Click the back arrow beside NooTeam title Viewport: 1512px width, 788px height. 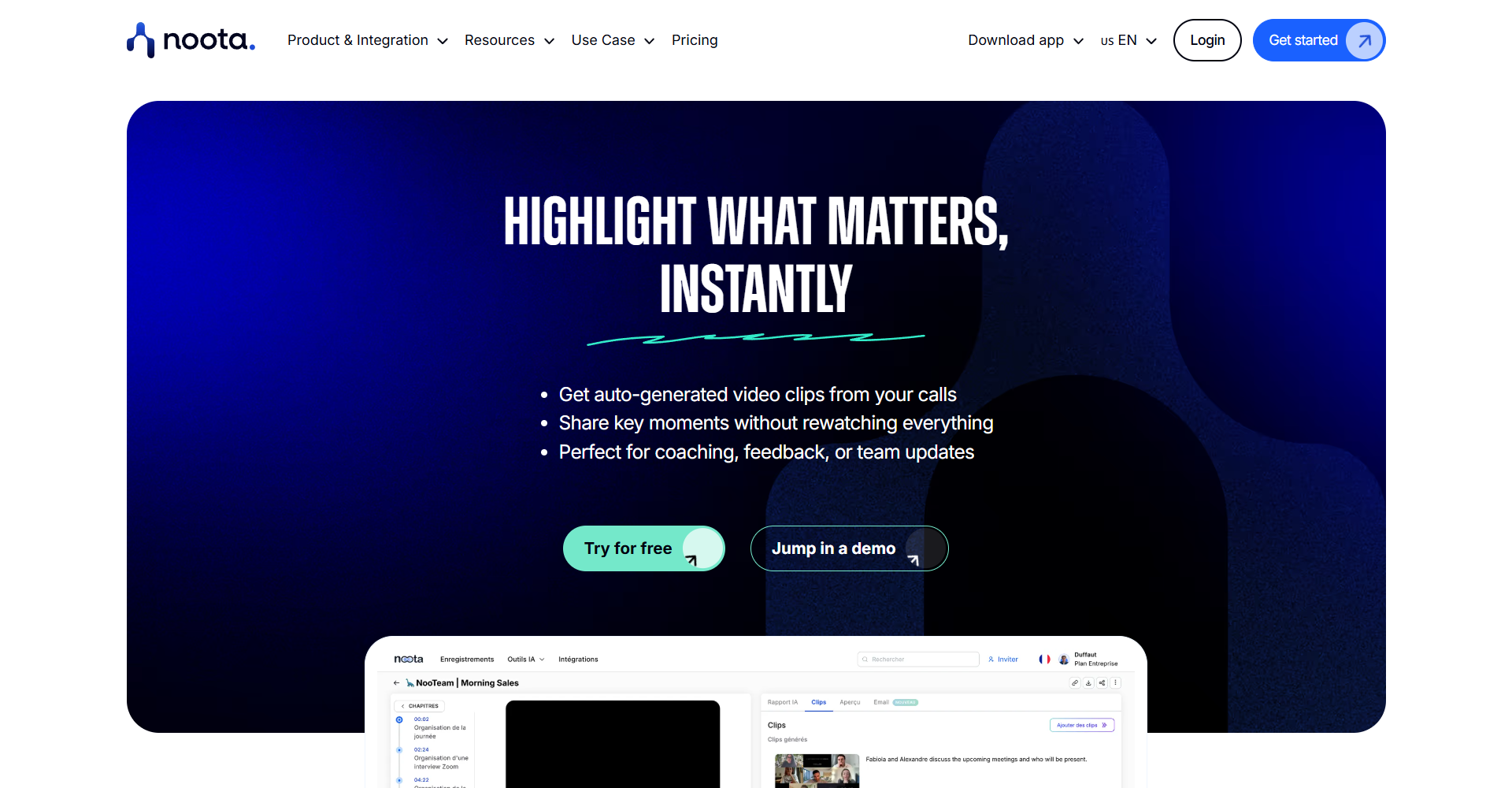tap(396, 683)
